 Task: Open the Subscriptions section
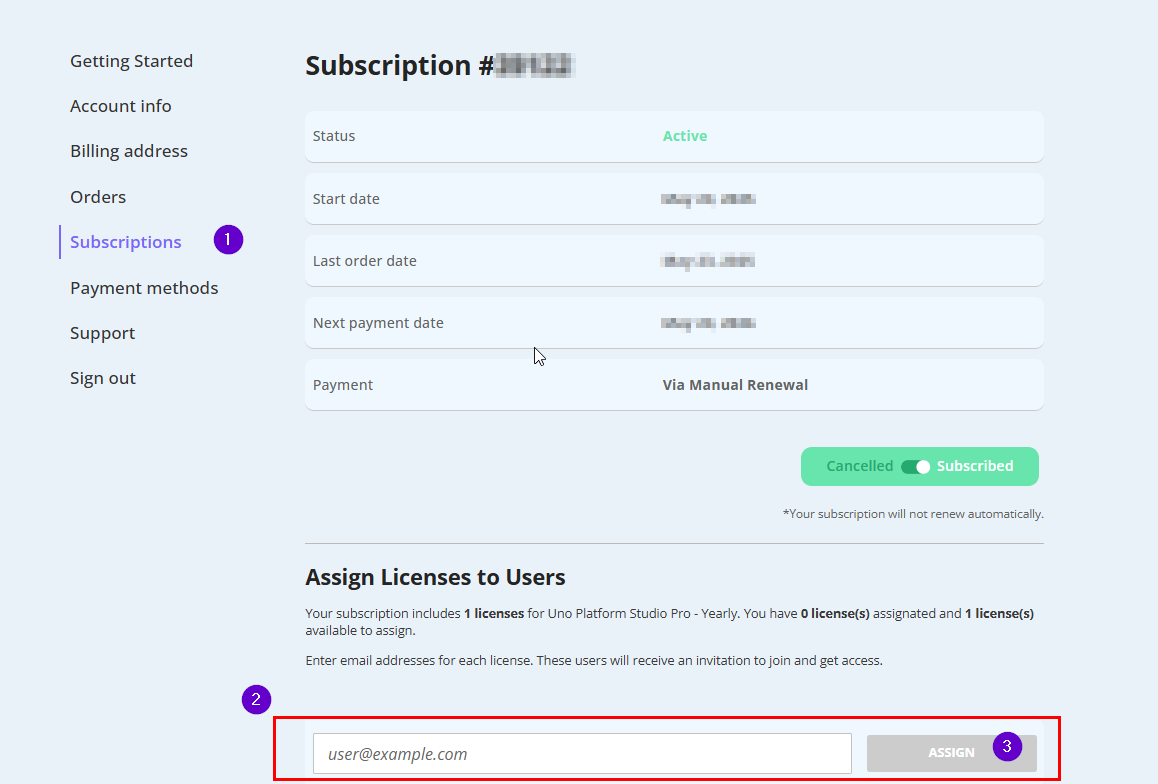[125, 242]
